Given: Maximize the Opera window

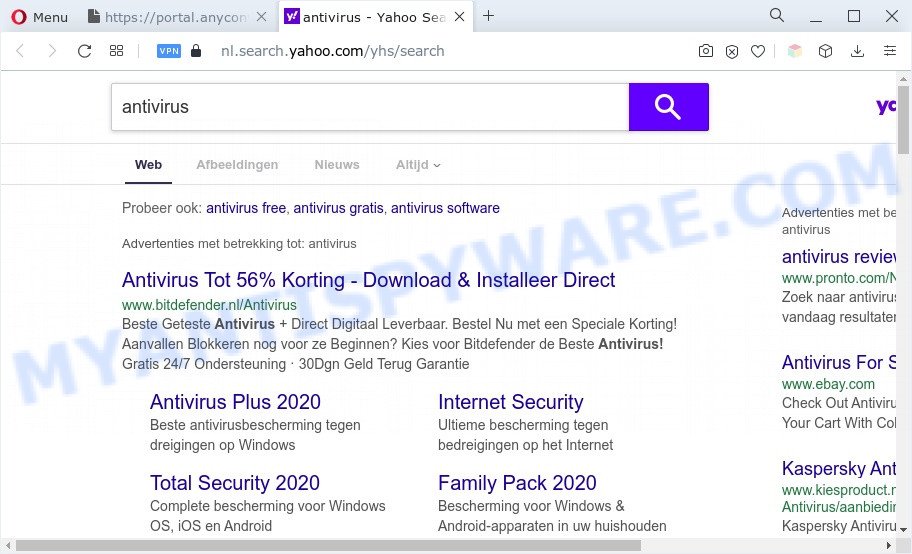Looking at the screenshot, I should [854, 16].
